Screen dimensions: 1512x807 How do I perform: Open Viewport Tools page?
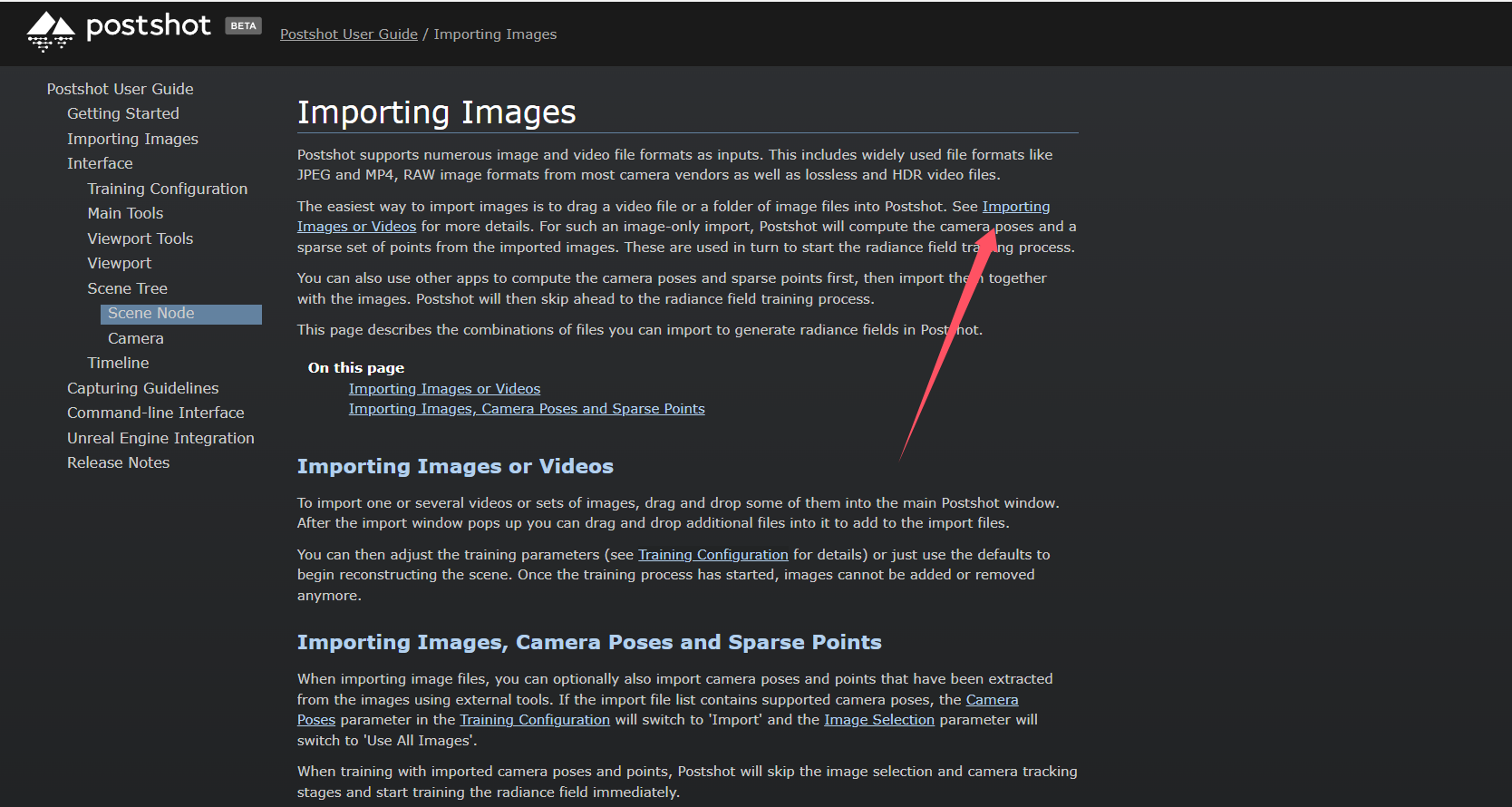point(141,238)
